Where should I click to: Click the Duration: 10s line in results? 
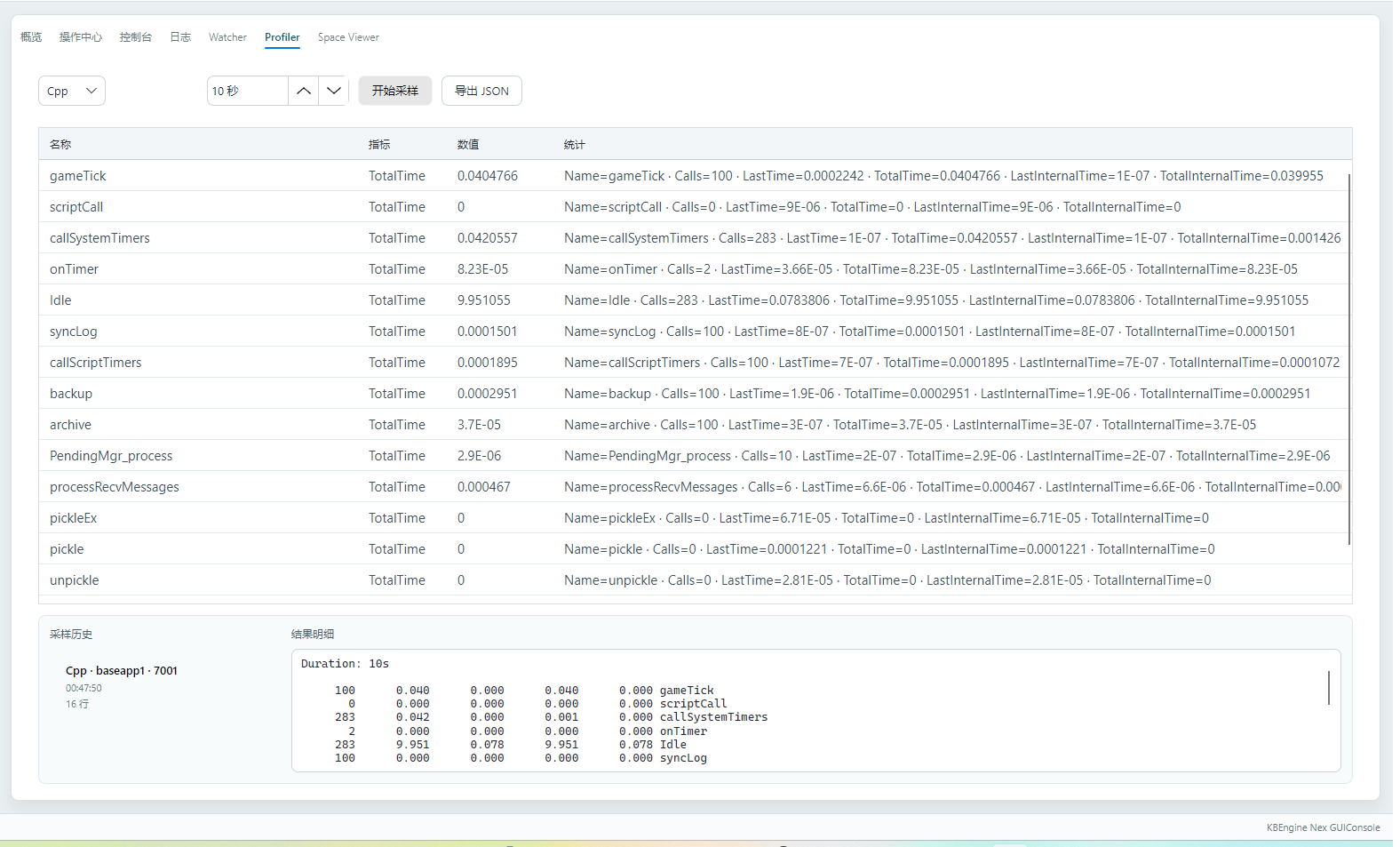coord(345,664)
